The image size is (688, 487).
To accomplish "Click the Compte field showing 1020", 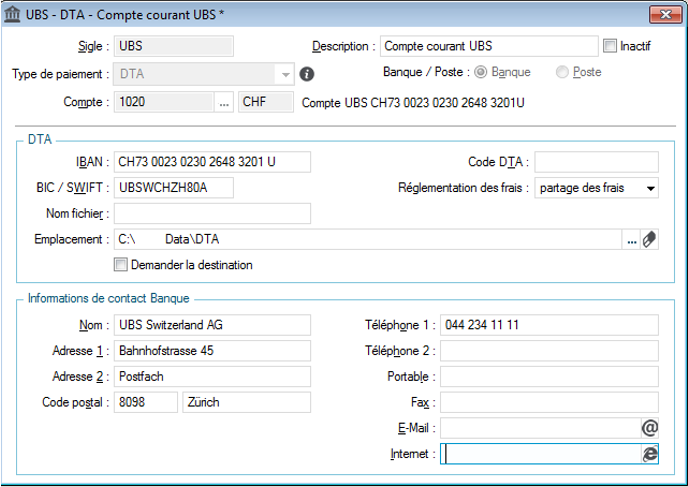I will click(x=164, y=102).
